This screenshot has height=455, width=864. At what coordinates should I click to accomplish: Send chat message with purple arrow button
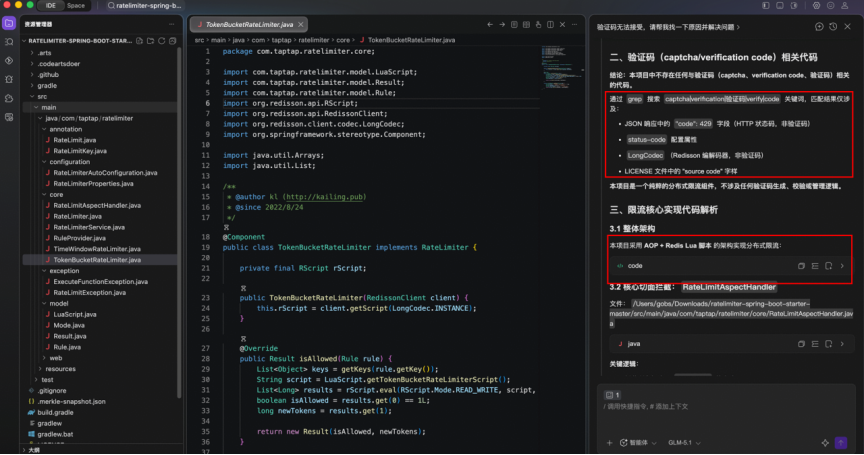click(841, 443)
